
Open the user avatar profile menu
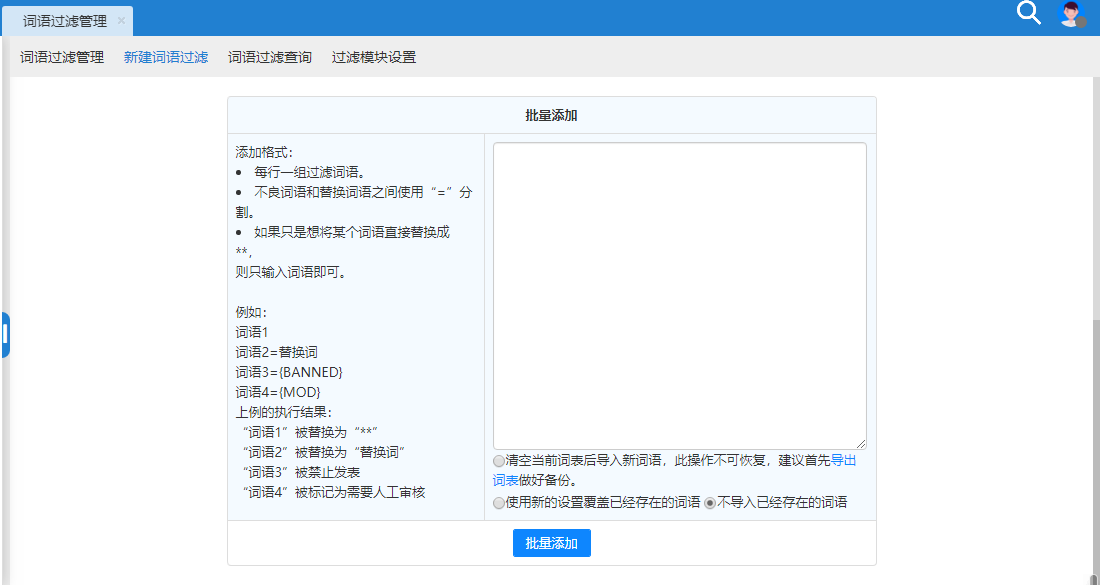point(1070,13)
